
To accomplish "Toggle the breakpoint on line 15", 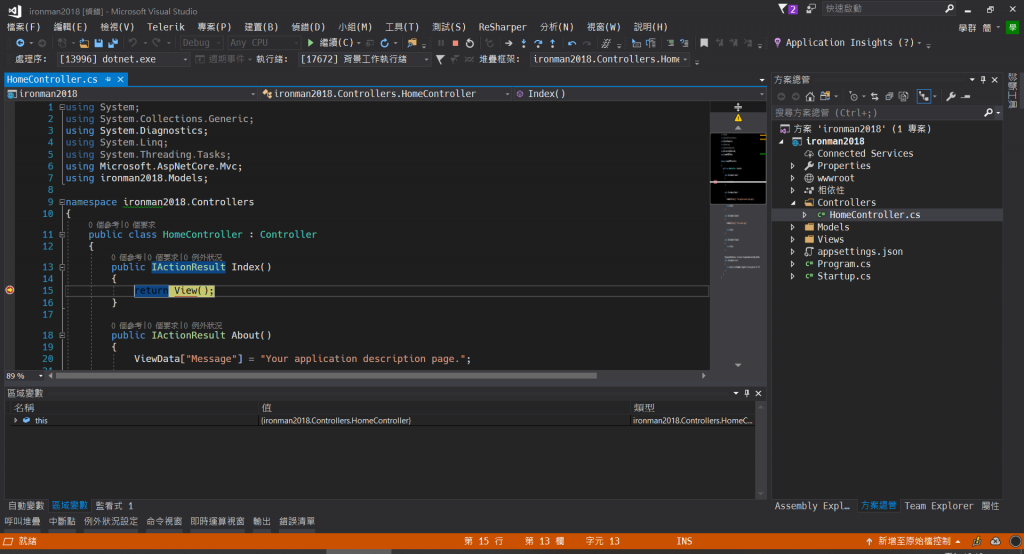I will click(x=10, y=290).
